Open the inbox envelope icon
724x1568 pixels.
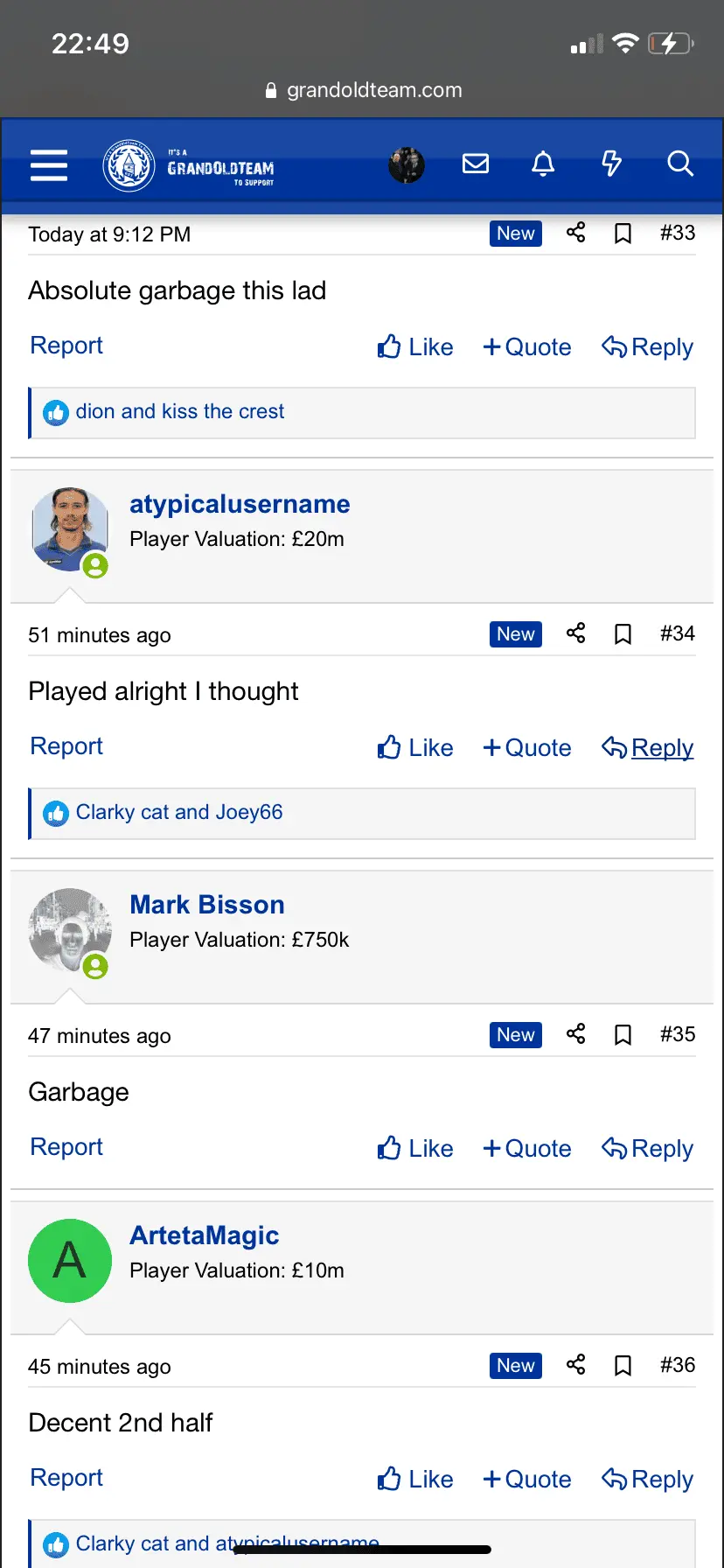click(x=476, y=164)
